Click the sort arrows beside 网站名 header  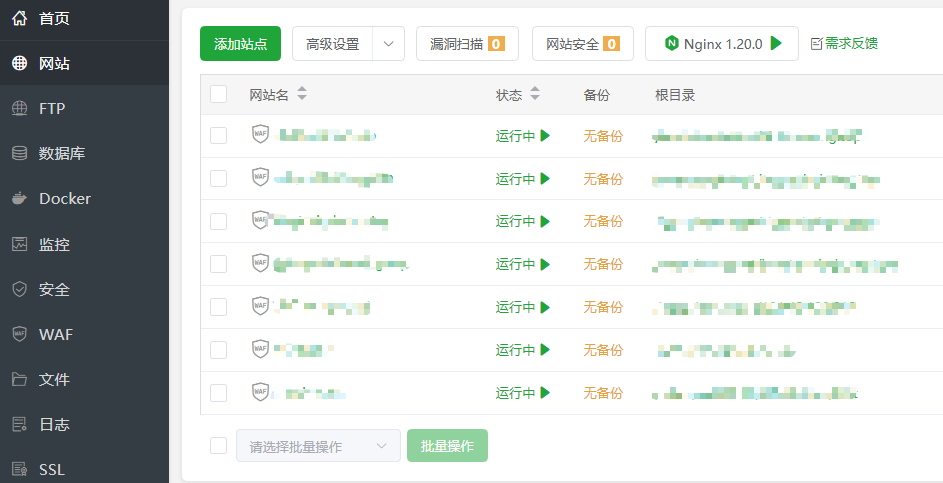click(x=302, y=95)
